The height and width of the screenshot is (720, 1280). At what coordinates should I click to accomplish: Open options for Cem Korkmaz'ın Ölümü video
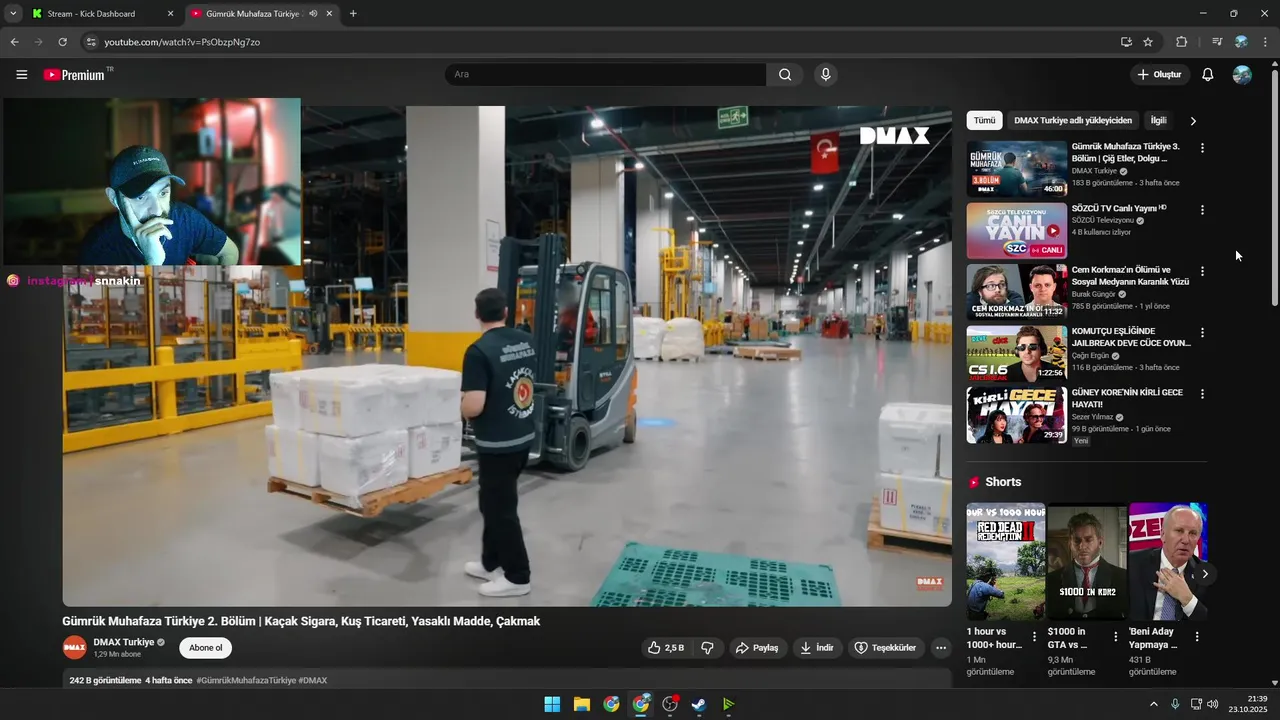1202,271
